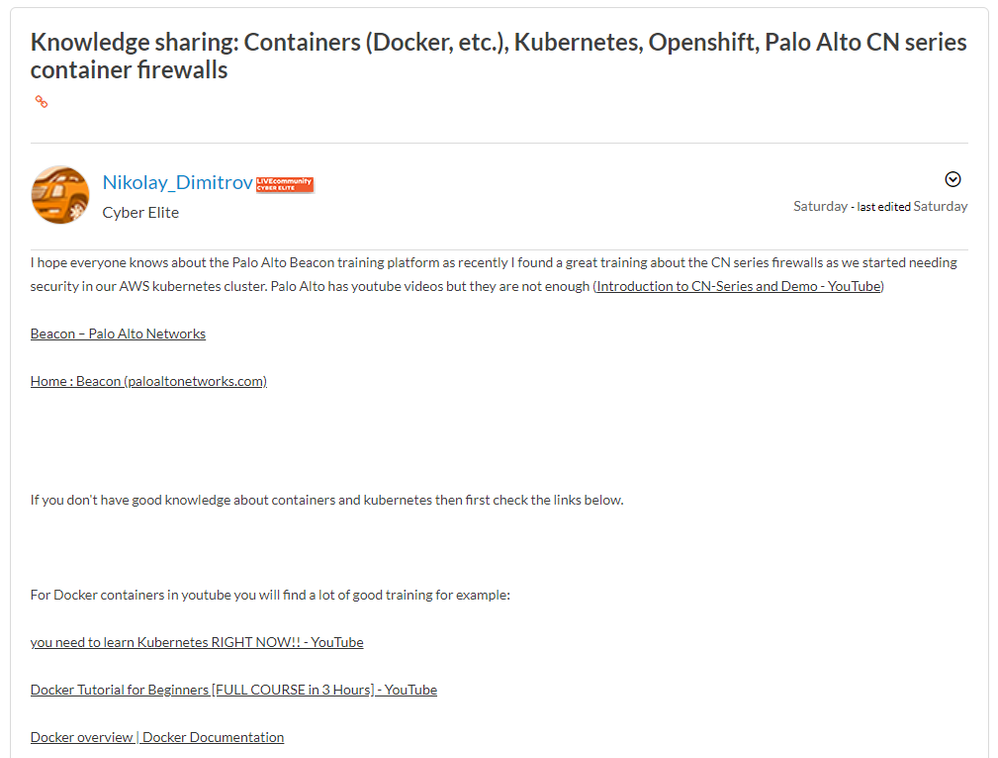Open Docker Tutorial for Beginners link

click(x=233, y=690)
